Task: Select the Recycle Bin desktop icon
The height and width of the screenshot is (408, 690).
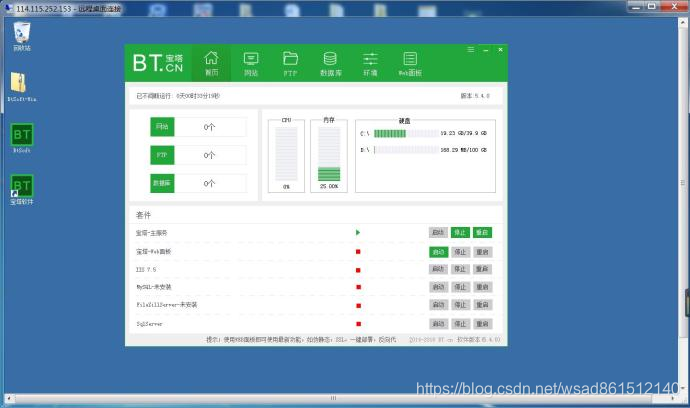Action: (x=22, y=37)
